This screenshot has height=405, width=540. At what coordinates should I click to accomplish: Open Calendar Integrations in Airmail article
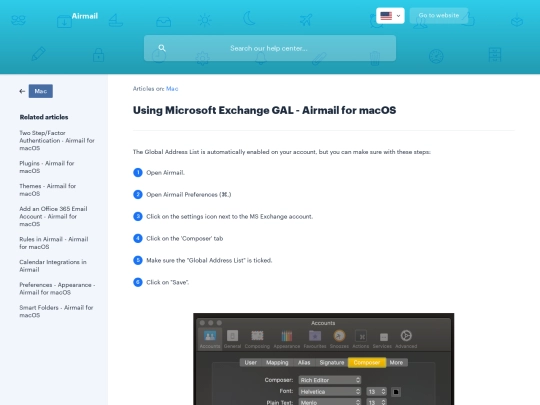53,266
